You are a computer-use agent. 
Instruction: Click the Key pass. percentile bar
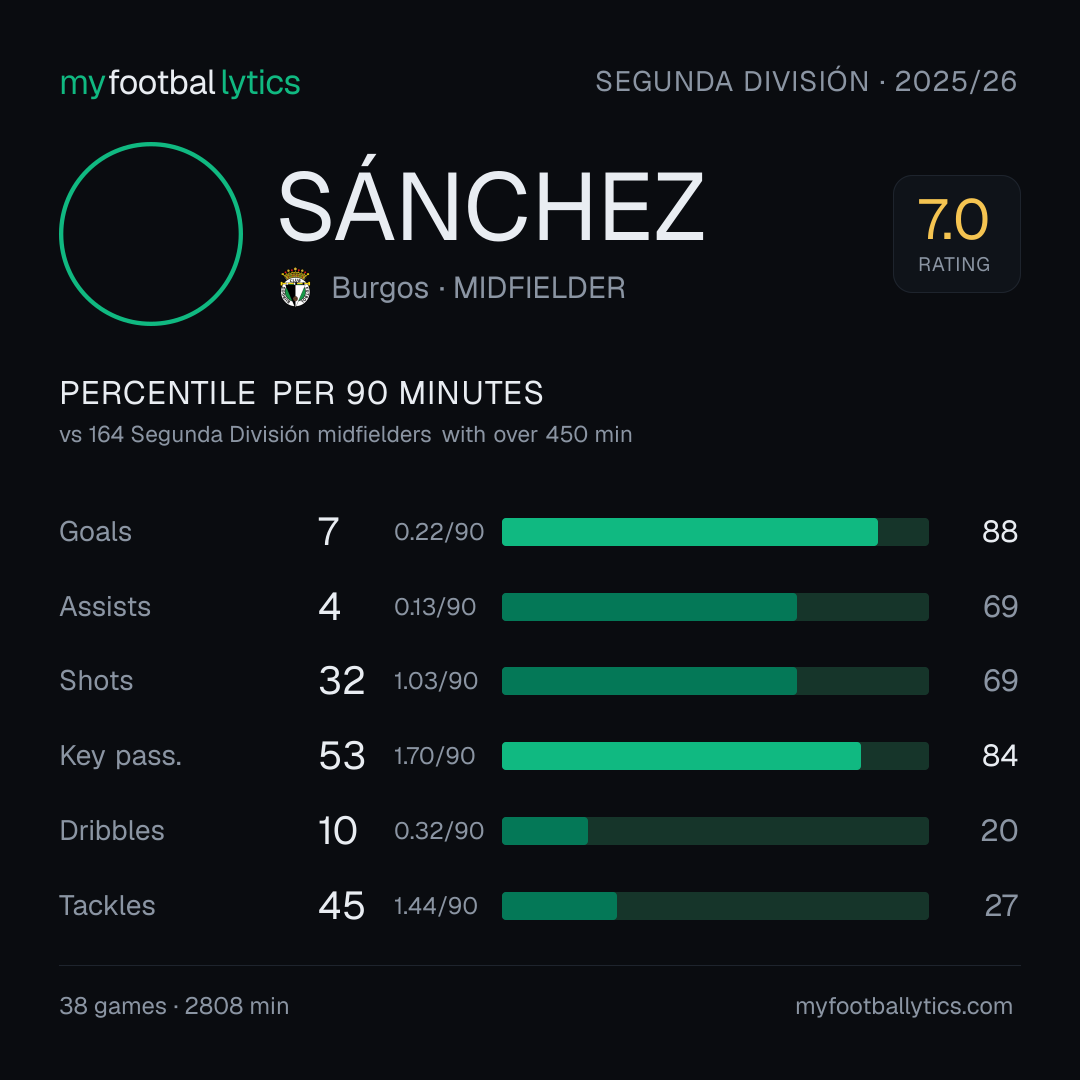coord(715,756)
